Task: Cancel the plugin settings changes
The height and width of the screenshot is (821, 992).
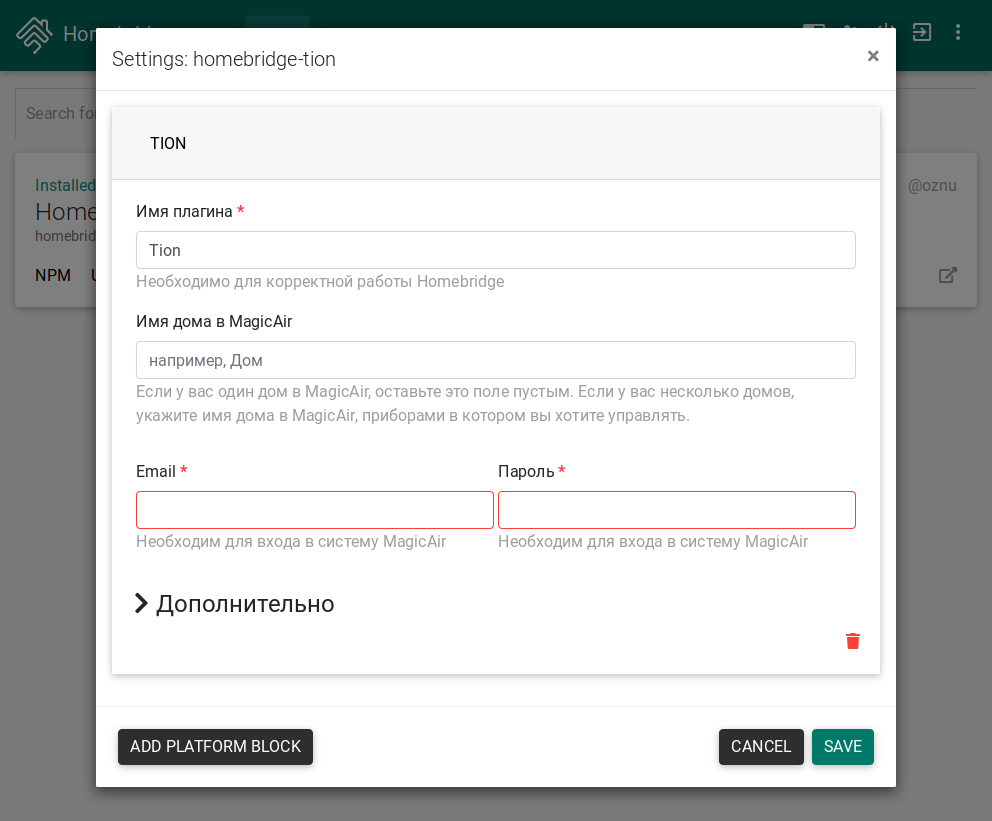Action: coord(761,746)
